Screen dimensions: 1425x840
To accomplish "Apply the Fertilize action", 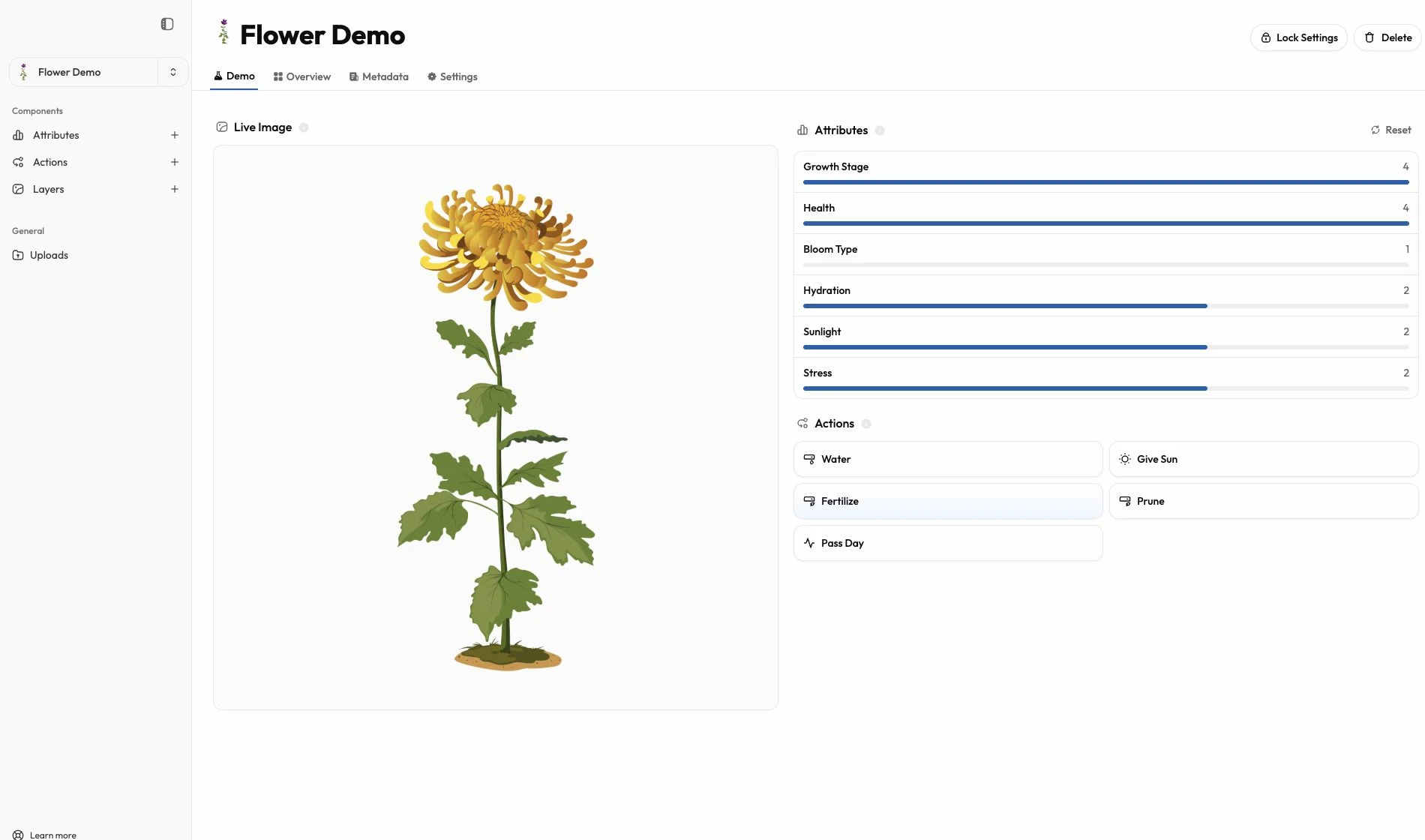I will pos(948,501).
